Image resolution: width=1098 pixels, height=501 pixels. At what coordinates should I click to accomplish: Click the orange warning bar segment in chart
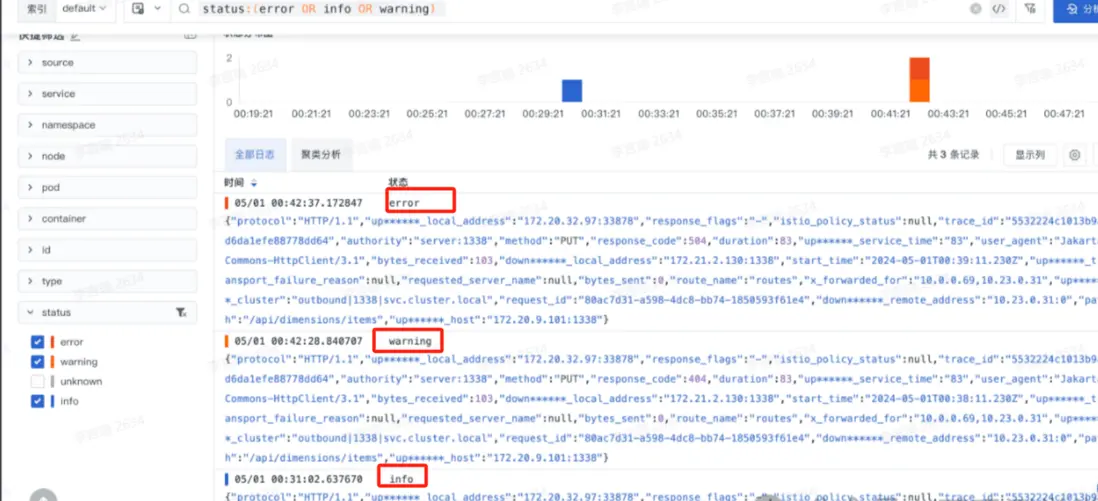pos(919,91)
